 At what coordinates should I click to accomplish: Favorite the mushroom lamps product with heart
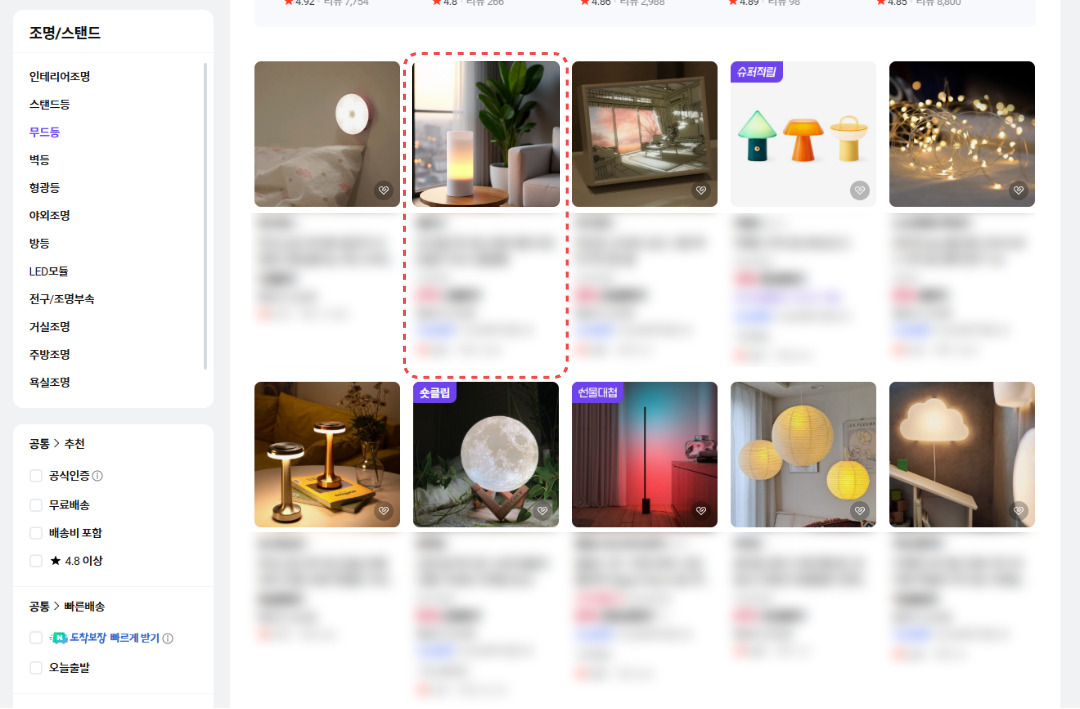coord(860,190)
